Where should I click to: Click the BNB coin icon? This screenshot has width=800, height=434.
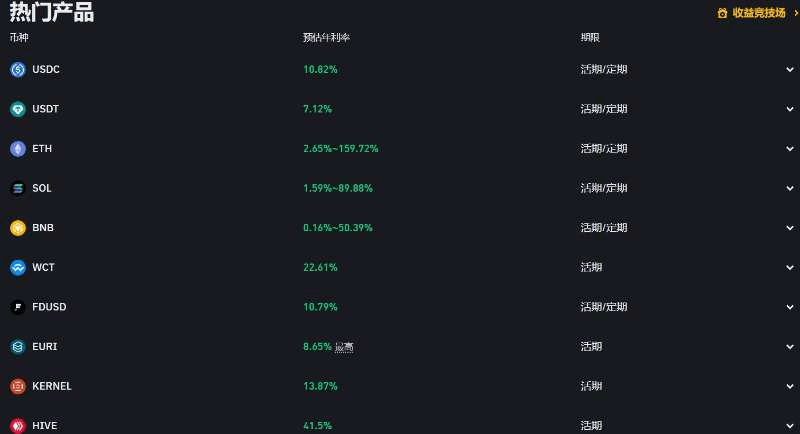pyautogui.click(x=18, y=228)
